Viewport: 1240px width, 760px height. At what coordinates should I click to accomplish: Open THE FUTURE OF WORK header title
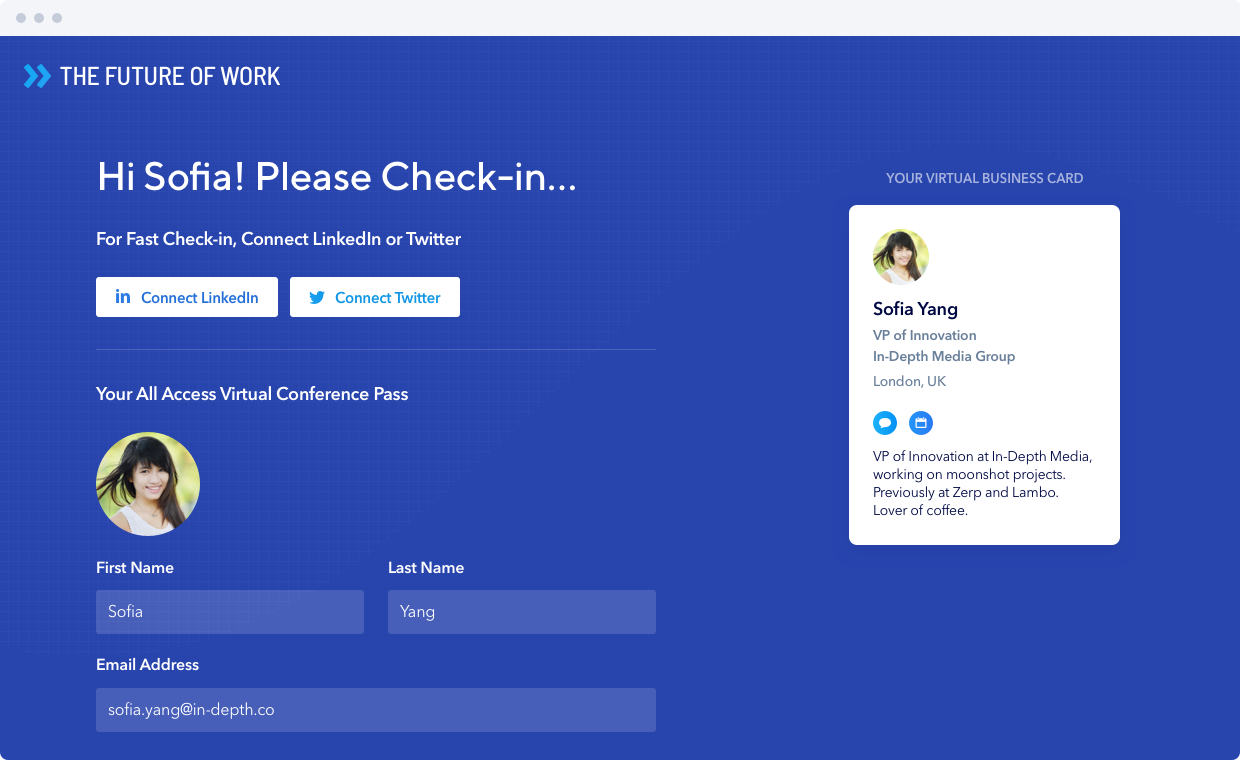pos(170,76)
